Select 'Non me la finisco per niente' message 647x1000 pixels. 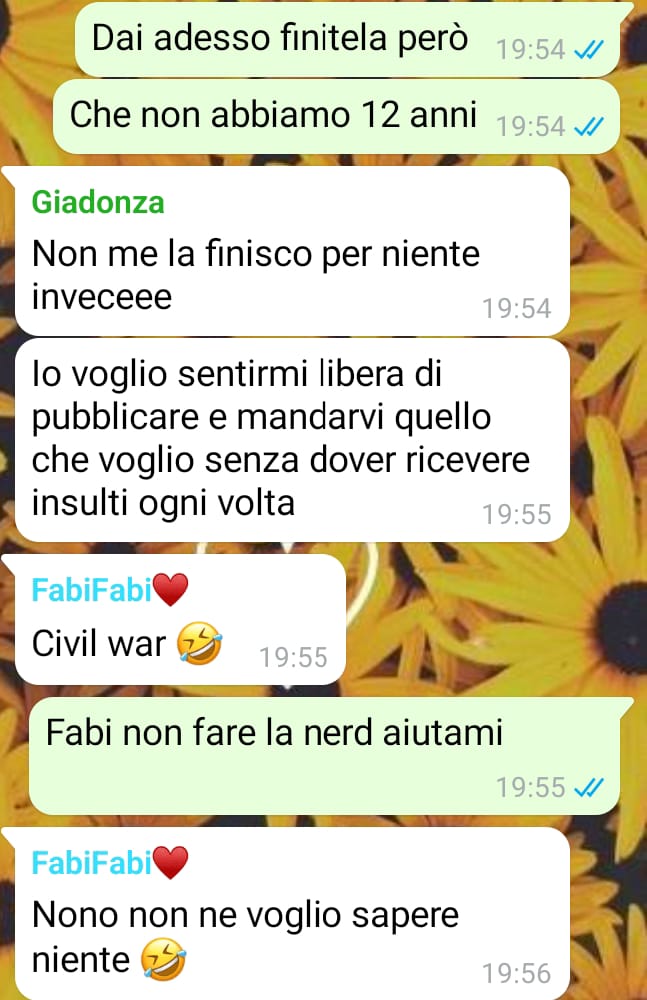coord(292,251)
